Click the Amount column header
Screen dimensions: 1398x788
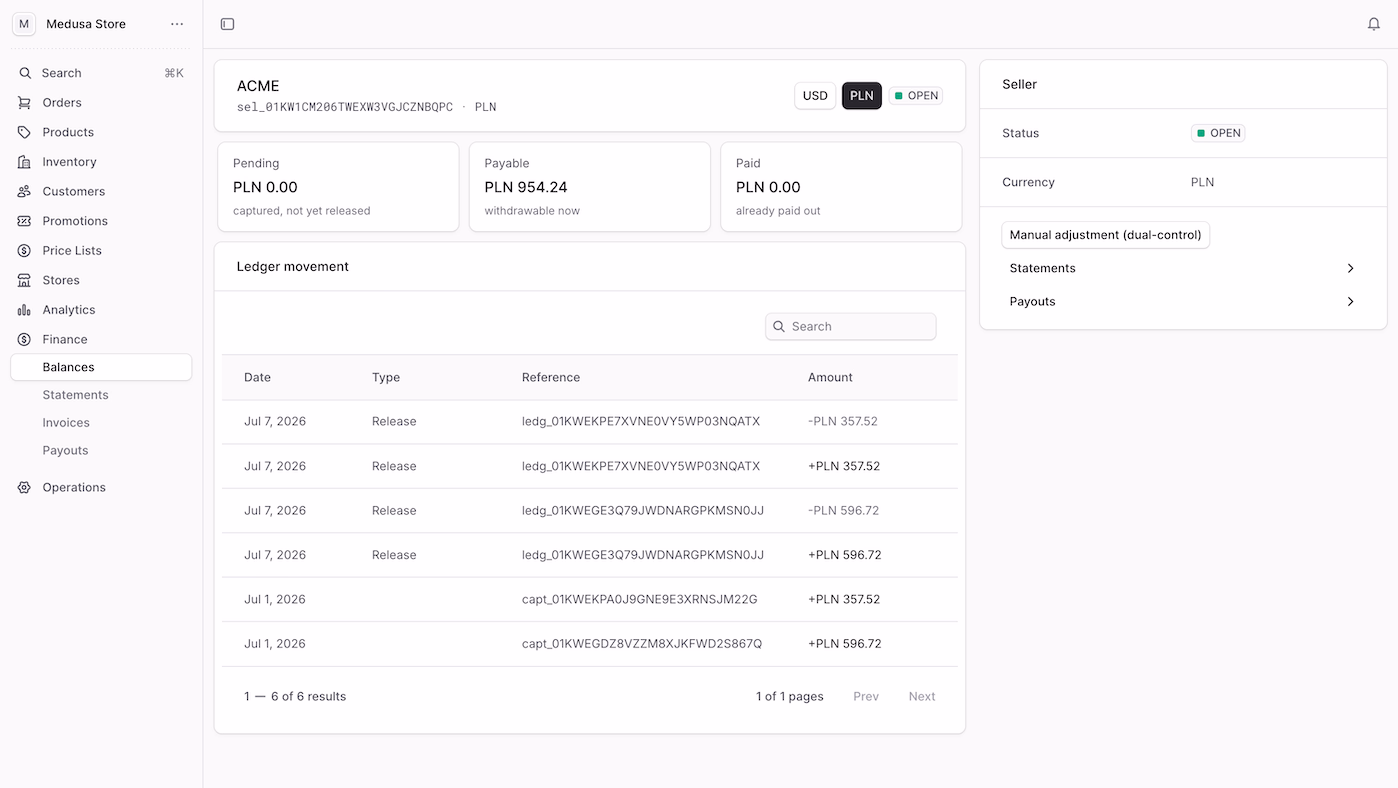pos(830,377)
